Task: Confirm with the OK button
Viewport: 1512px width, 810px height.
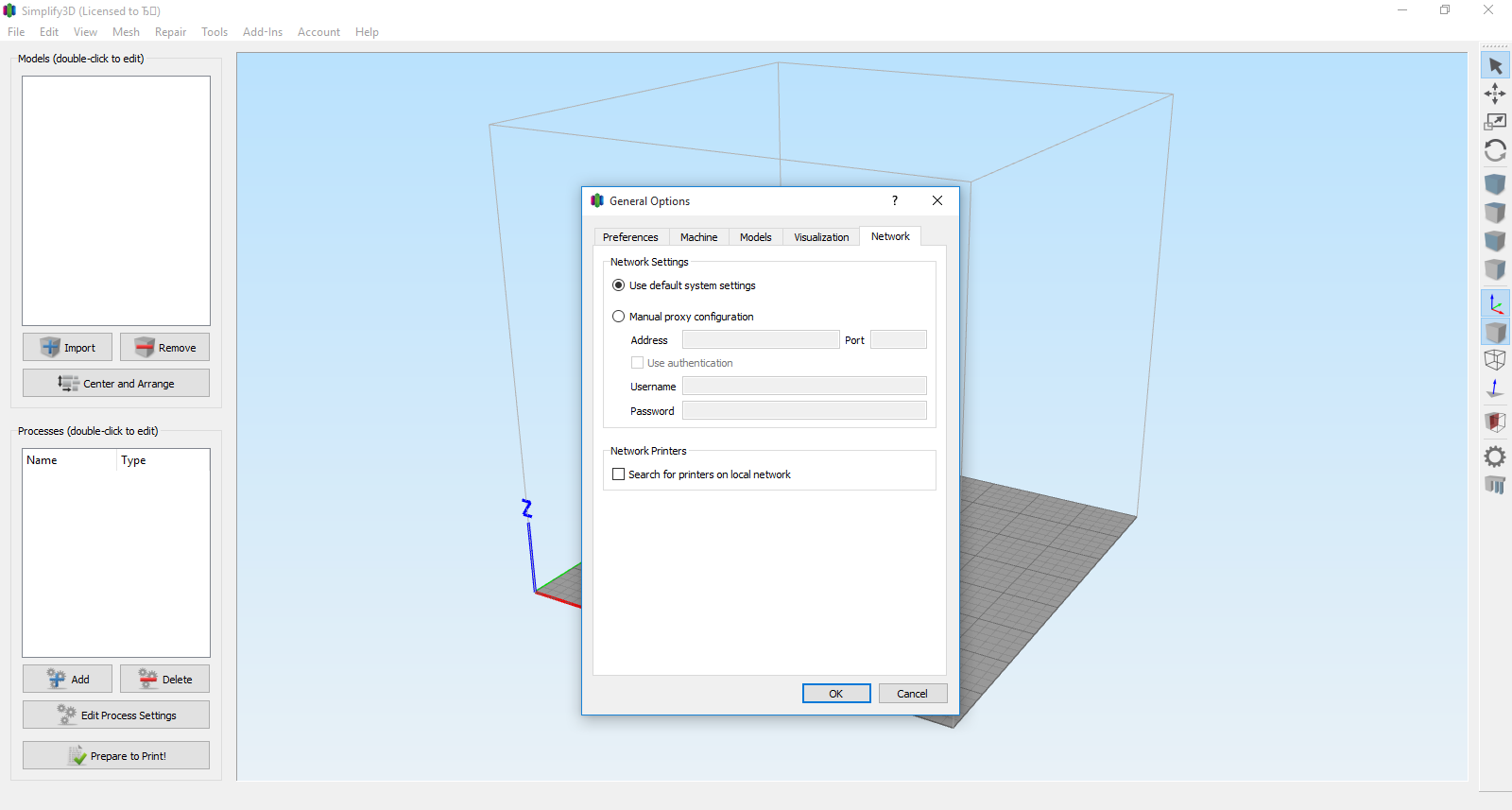Action: tap(836, 694)
